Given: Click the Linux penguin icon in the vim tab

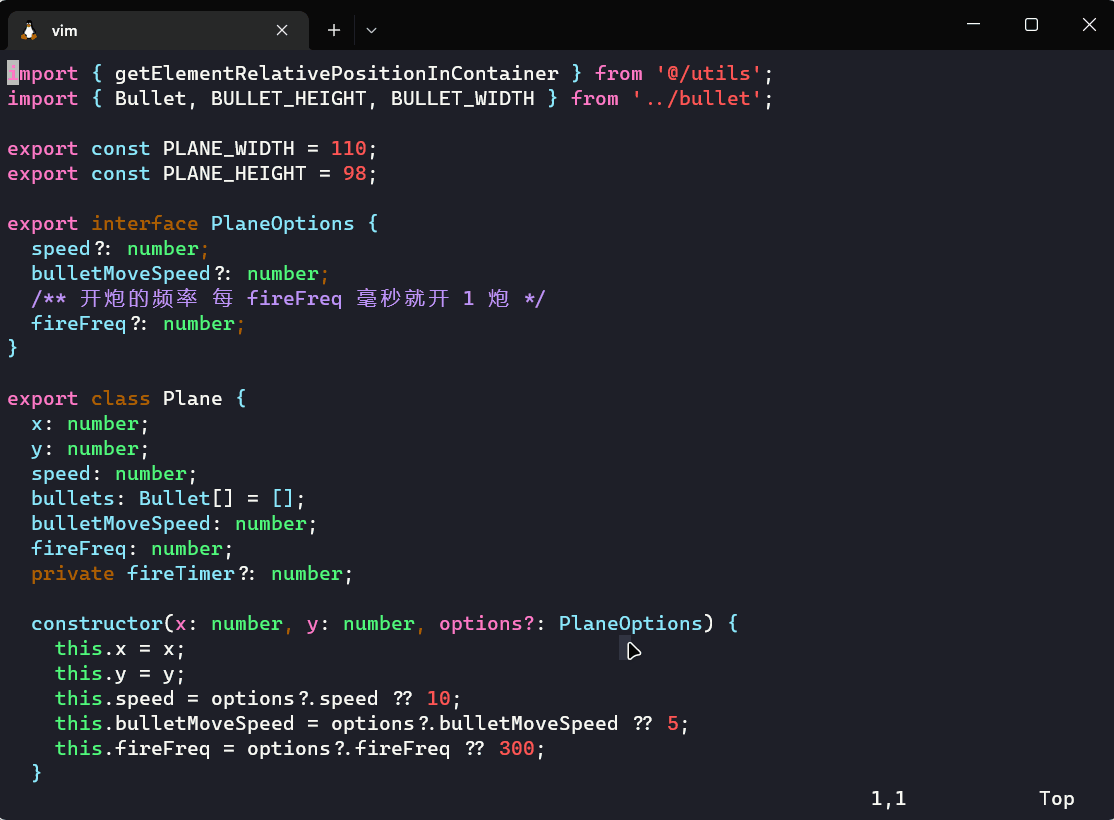Looking at the screenshot, I should click(x=29, y=31).
